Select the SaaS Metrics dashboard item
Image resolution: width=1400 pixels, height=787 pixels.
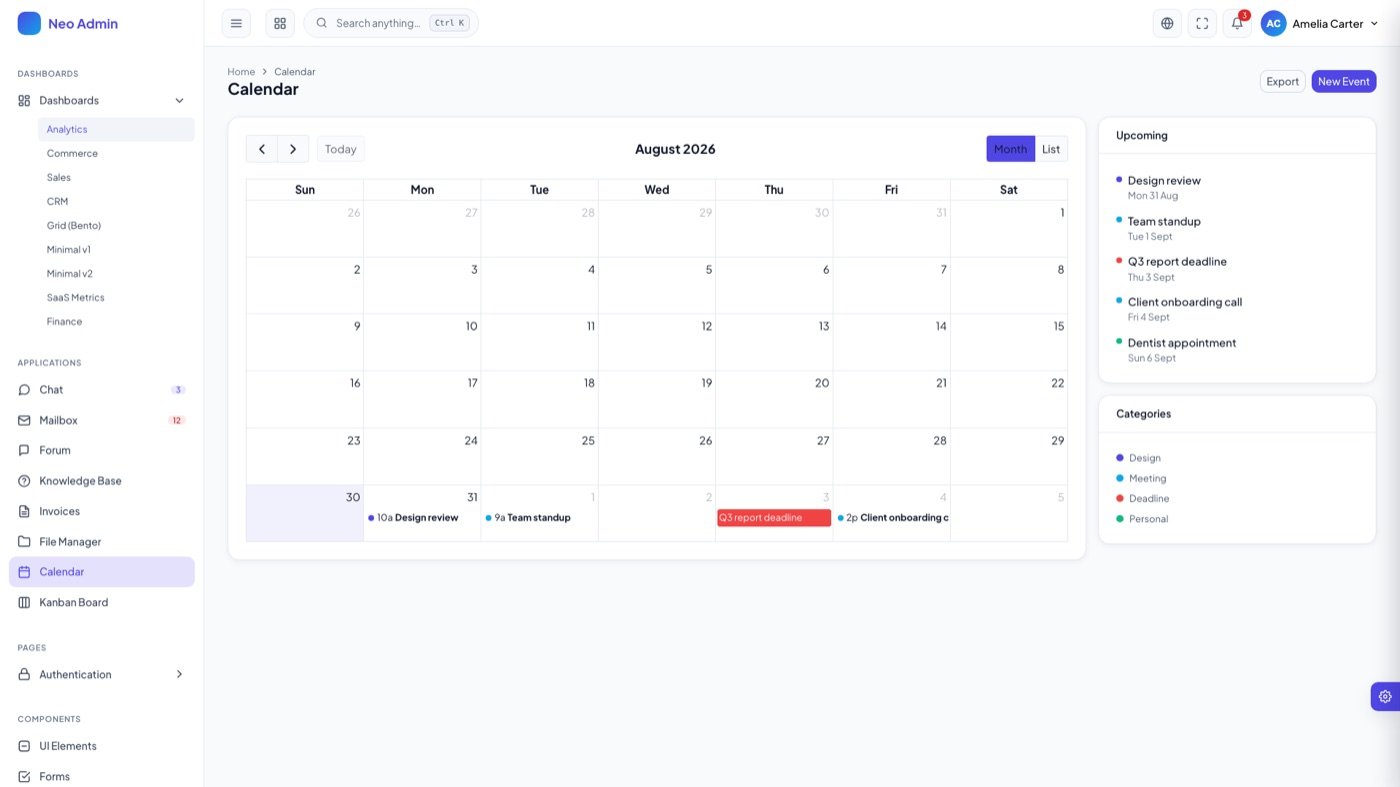pos(116,297)
